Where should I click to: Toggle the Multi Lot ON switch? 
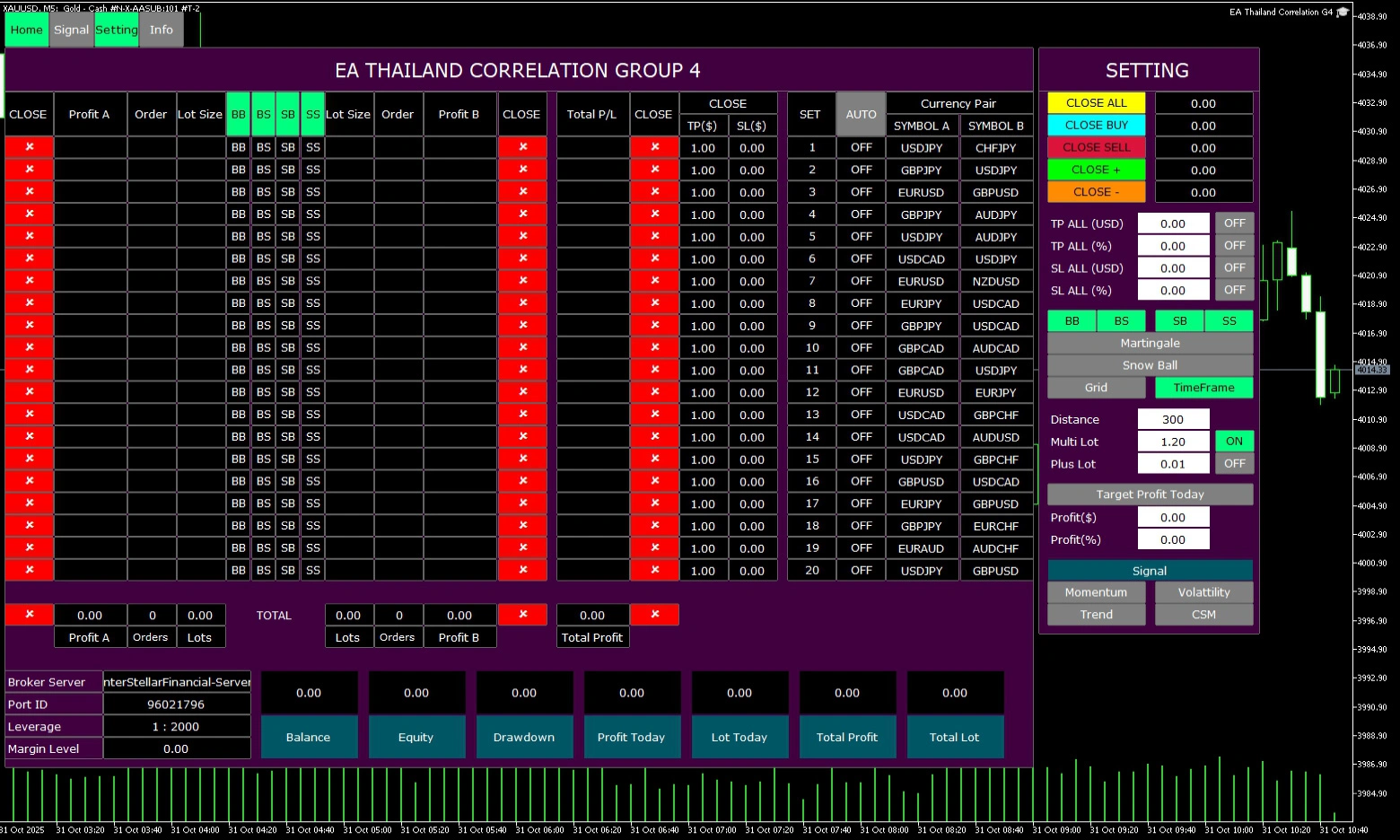[x=1234, y=442]
